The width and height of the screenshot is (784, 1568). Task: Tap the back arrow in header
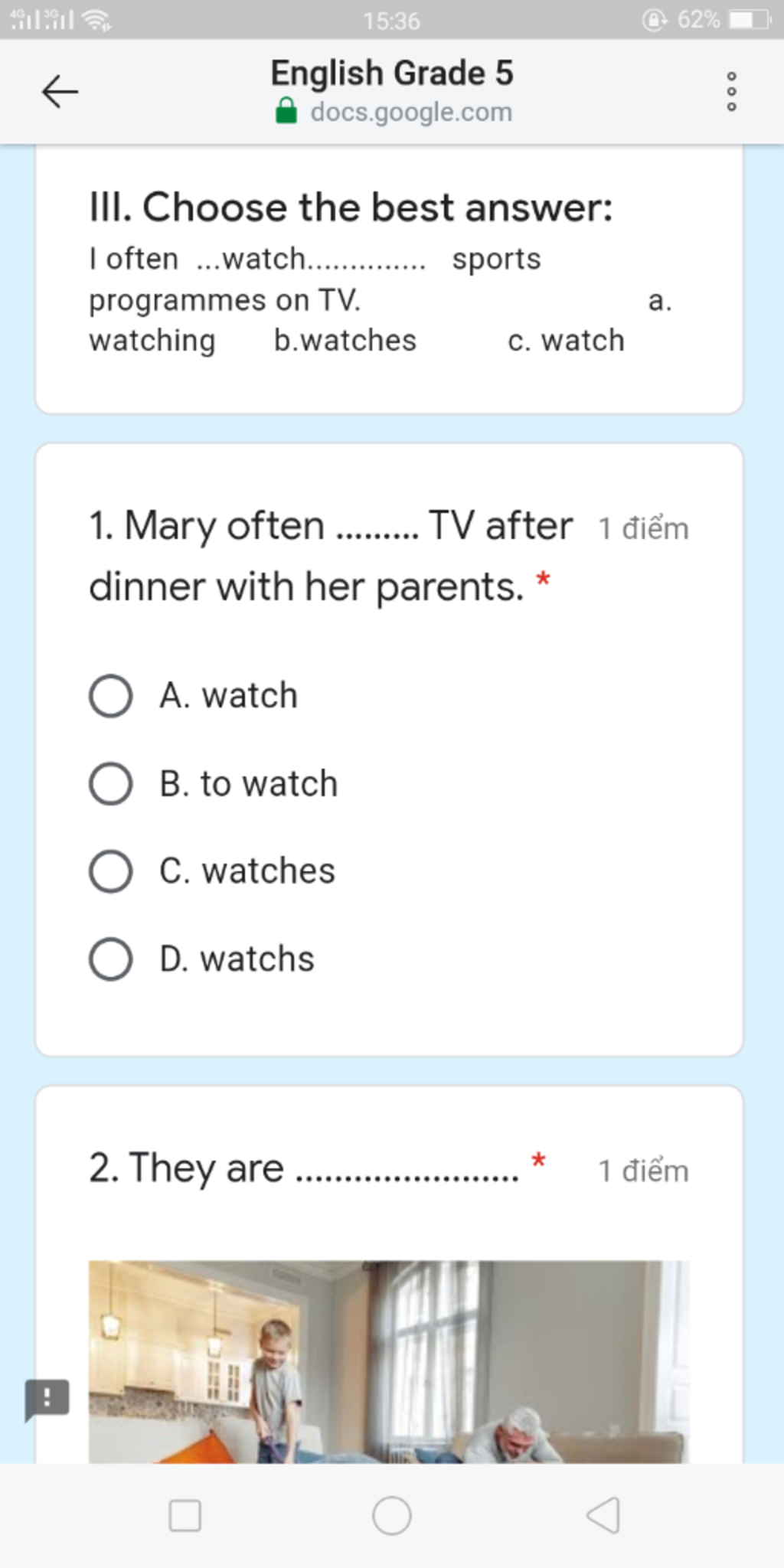click(x=60, y=92)
